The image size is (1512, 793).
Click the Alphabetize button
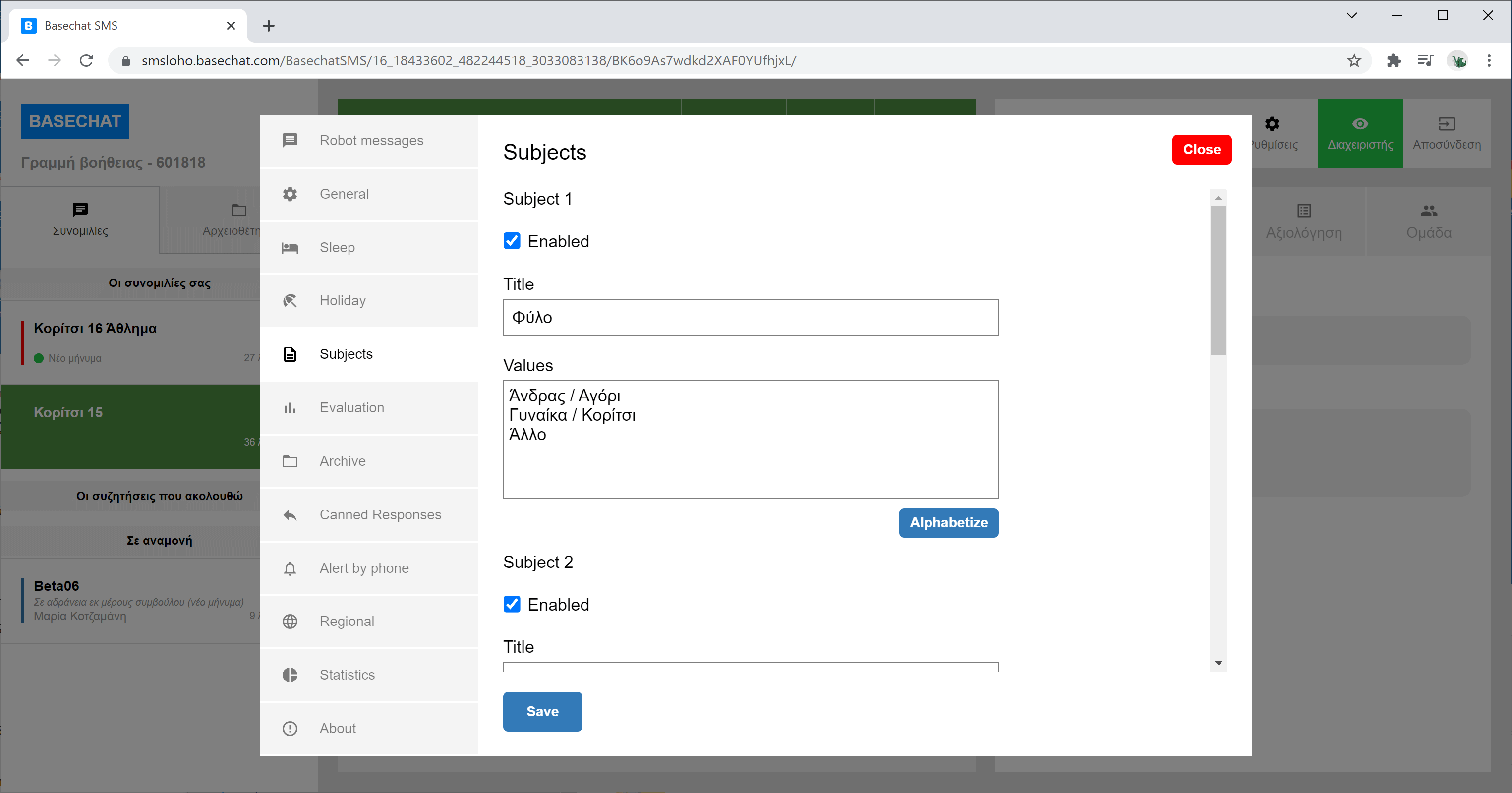(x=948, y=522)
